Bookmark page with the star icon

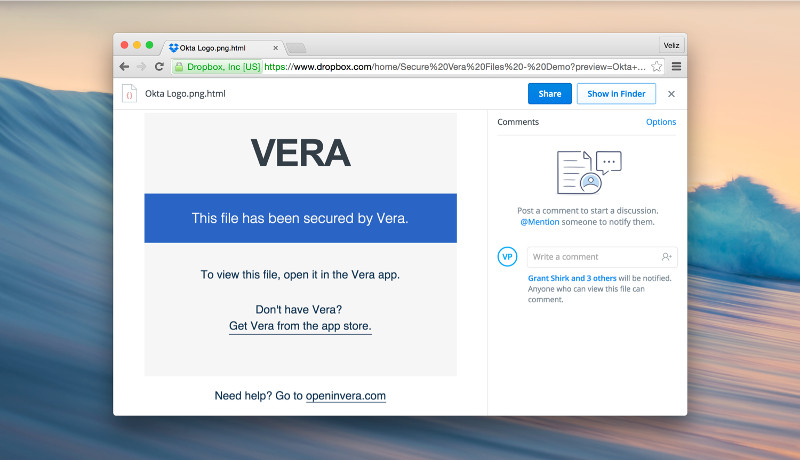pos(657,67)
